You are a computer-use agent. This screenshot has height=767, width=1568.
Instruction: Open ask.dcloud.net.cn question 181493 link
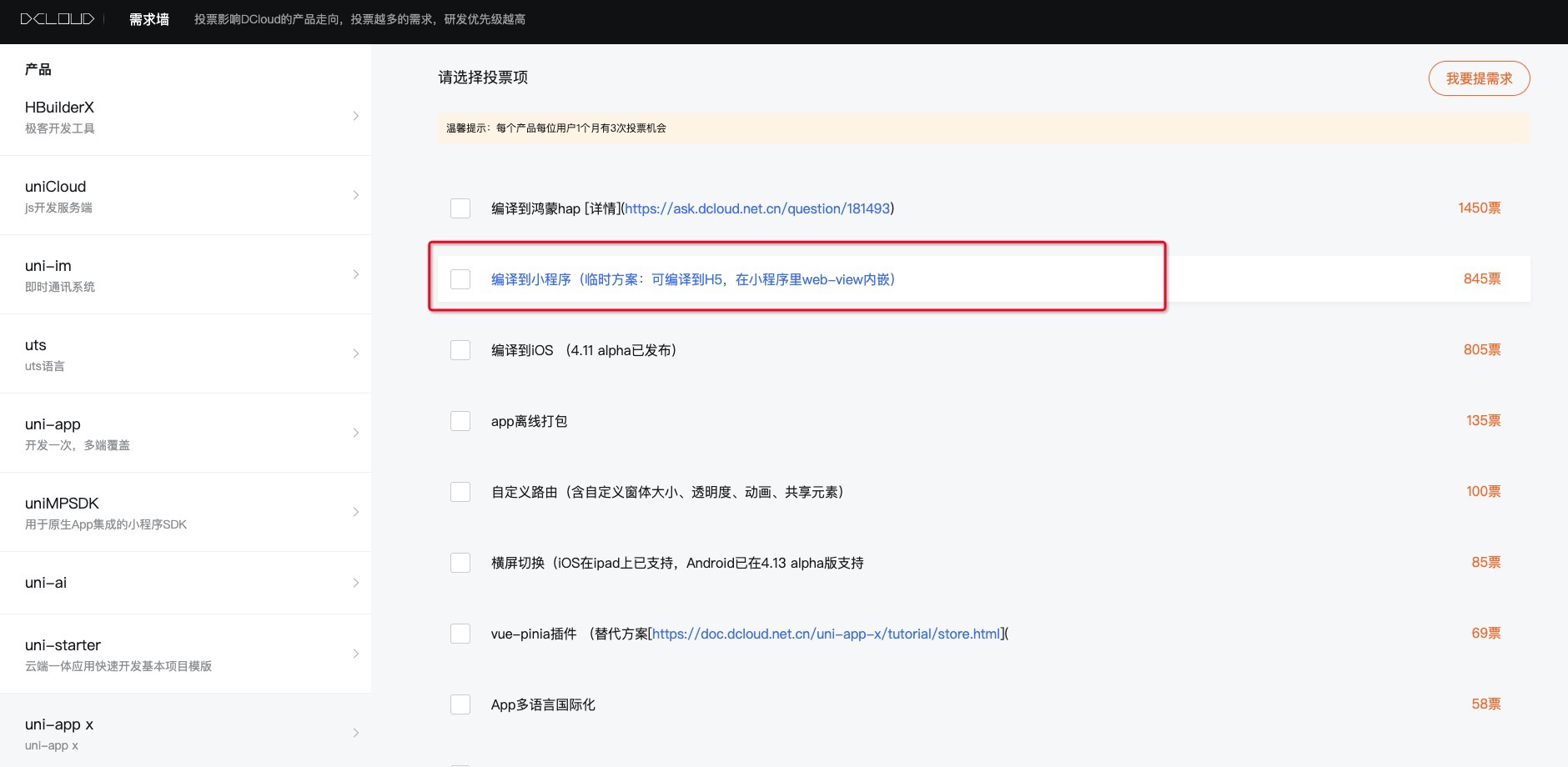(757, 208)
